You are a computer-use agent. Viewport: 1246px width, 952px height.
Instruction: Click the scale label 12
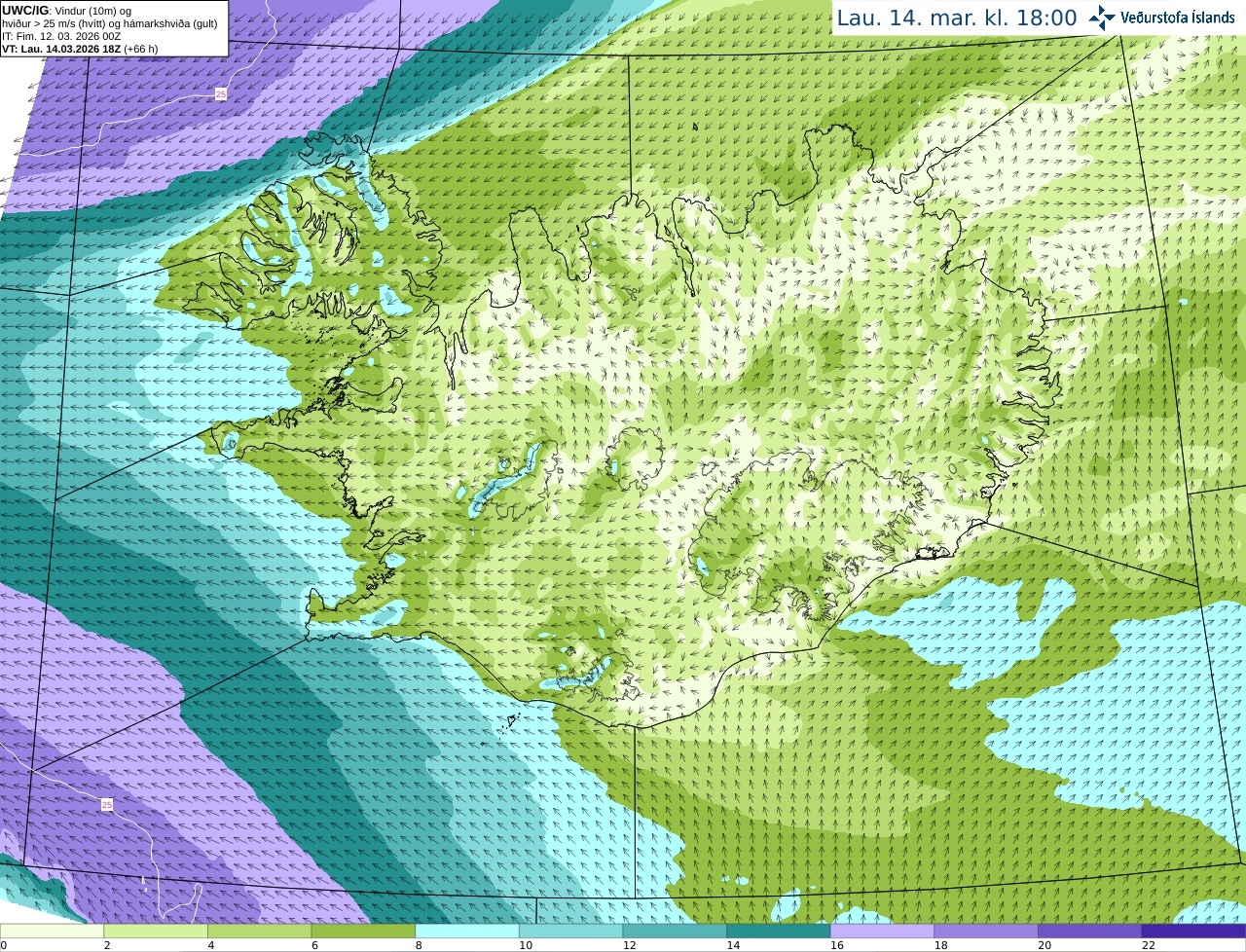pos(630,945)
